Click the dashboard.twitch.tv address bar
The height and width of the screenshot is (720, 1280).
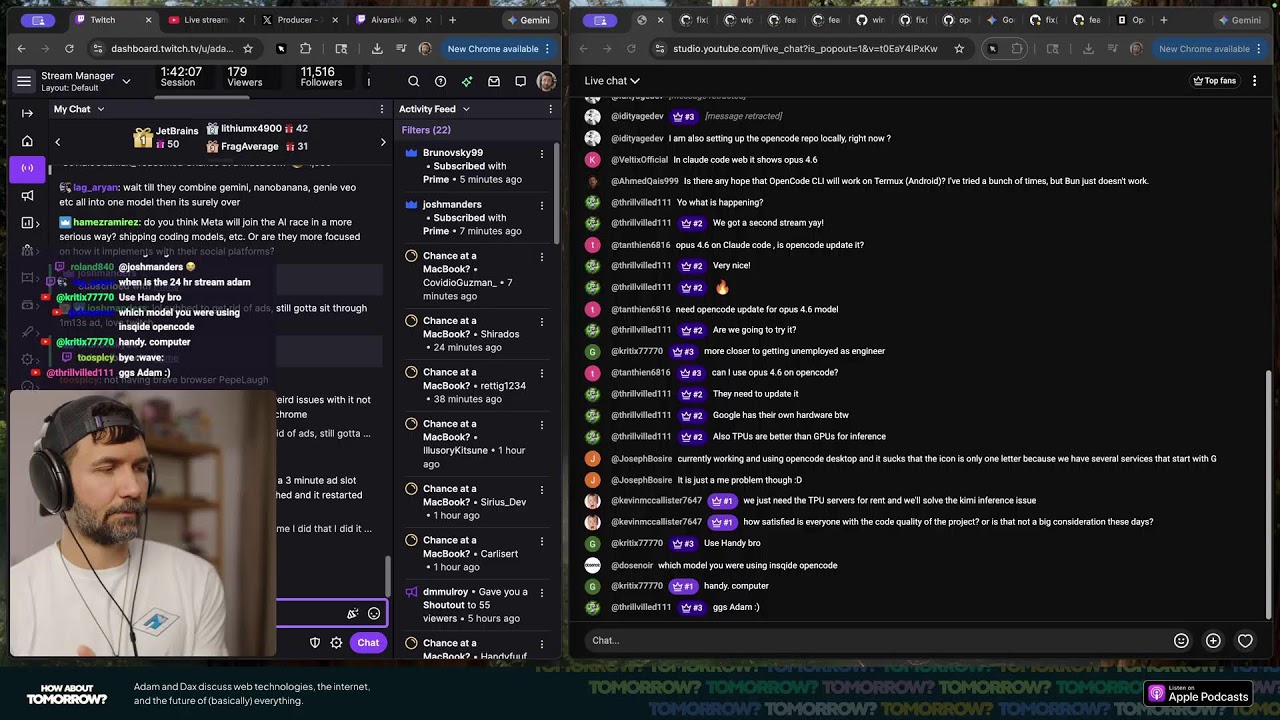pos(172,49)
